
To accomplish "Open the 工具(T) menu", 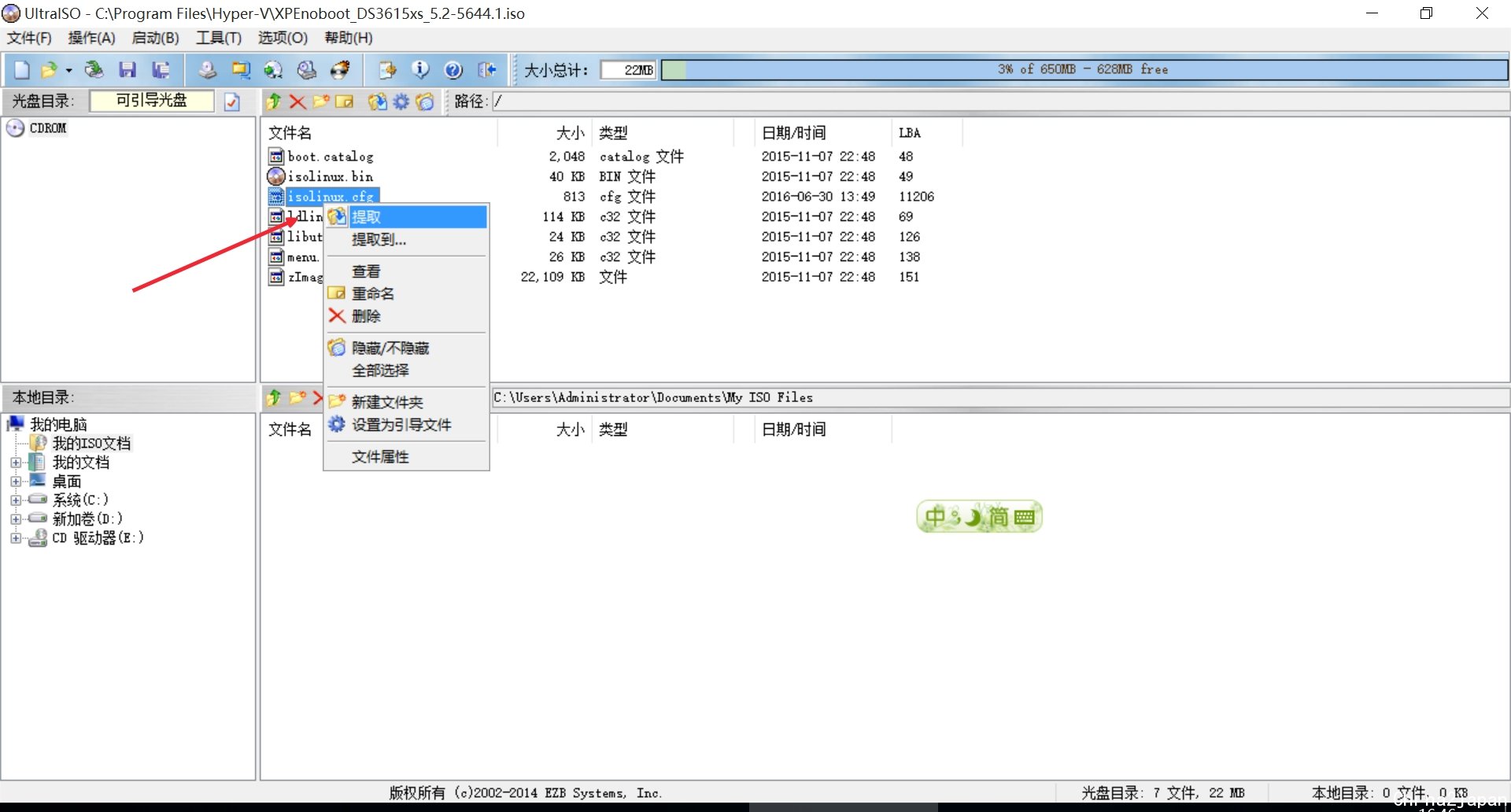I will tap(219, 38).
